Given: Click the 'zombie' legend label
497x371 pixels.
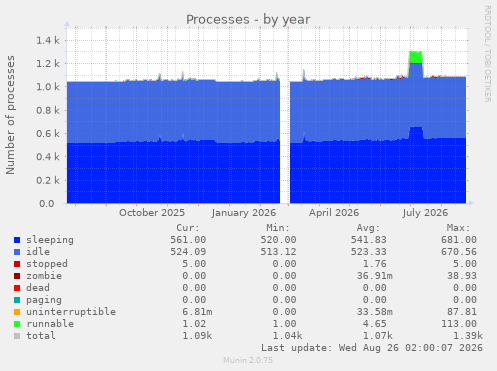Looking at the screenshot, I should (x=44, y=276).
